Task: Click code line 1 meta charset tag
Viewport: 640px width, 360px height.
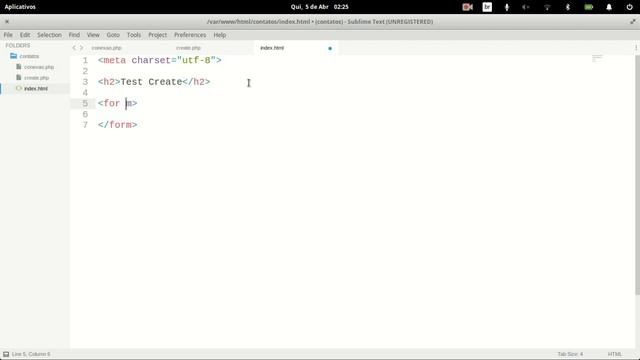Action: point(160,60)
